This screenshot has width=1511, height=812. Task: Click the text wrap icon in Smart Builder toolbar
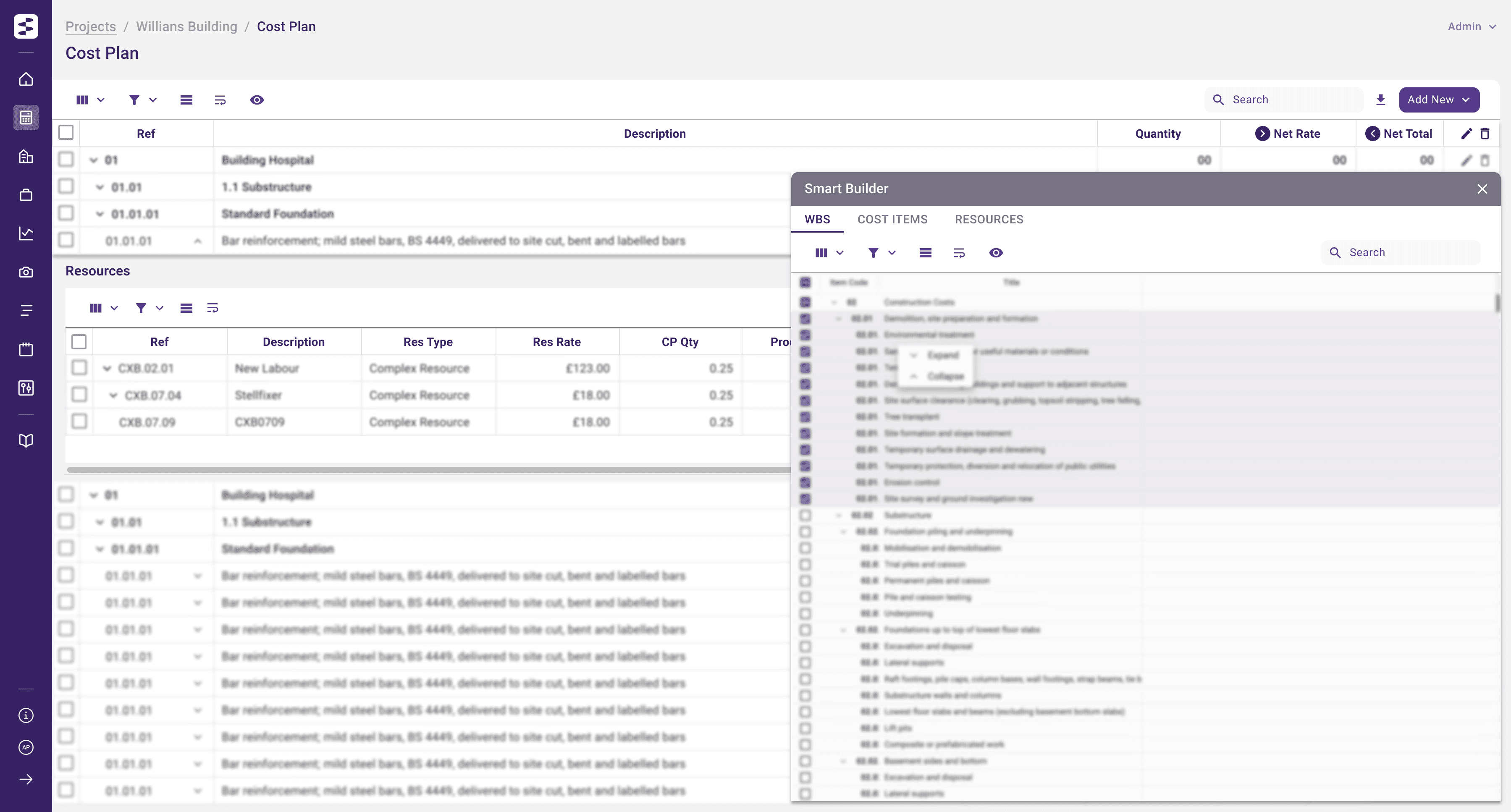959,253
